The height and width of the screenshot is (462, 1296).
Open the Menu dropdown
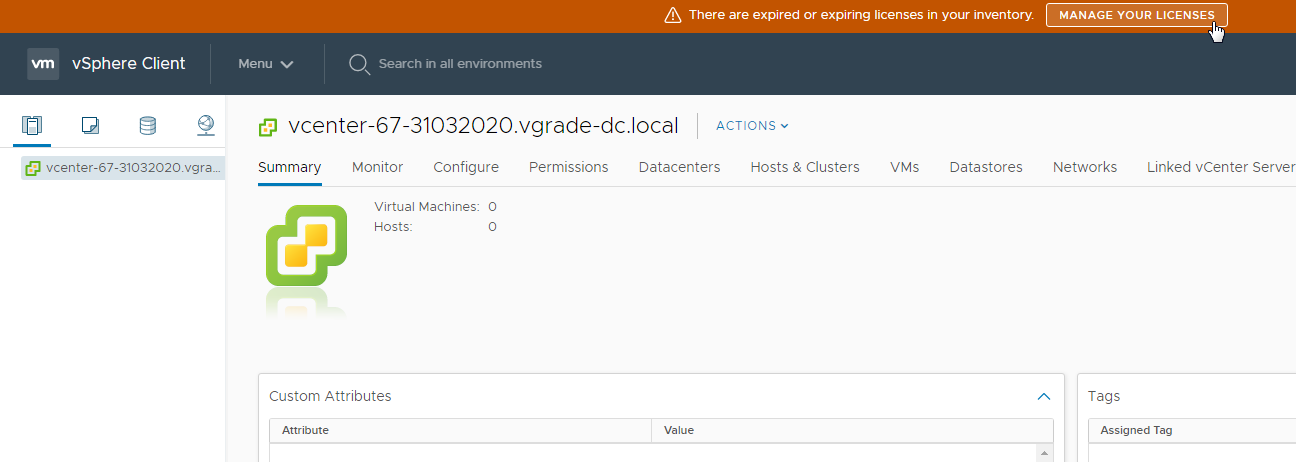[265, 64]
